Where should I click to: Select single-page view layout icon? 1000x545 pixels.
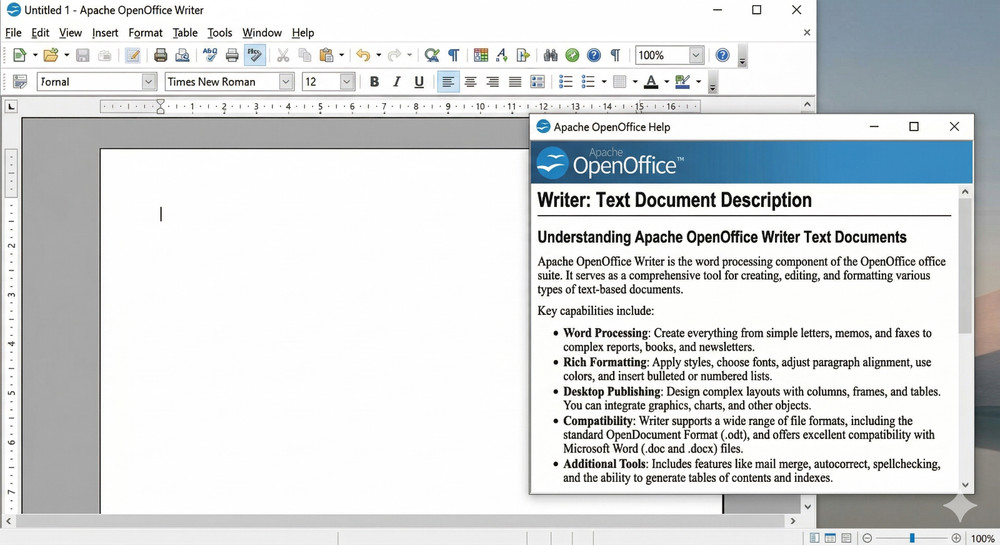click(x=814, y=538)
